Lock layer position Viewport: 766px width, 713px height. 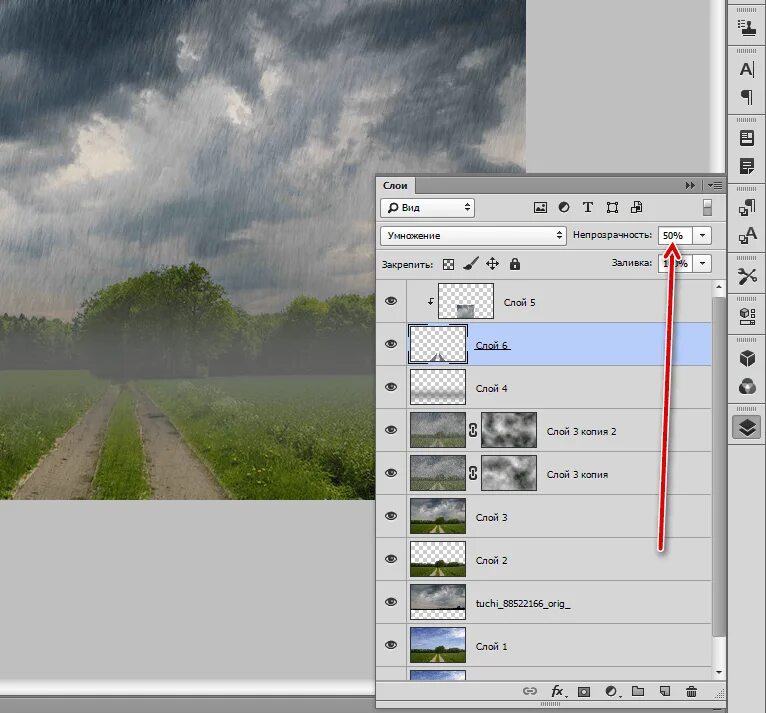tap(492, 264)
